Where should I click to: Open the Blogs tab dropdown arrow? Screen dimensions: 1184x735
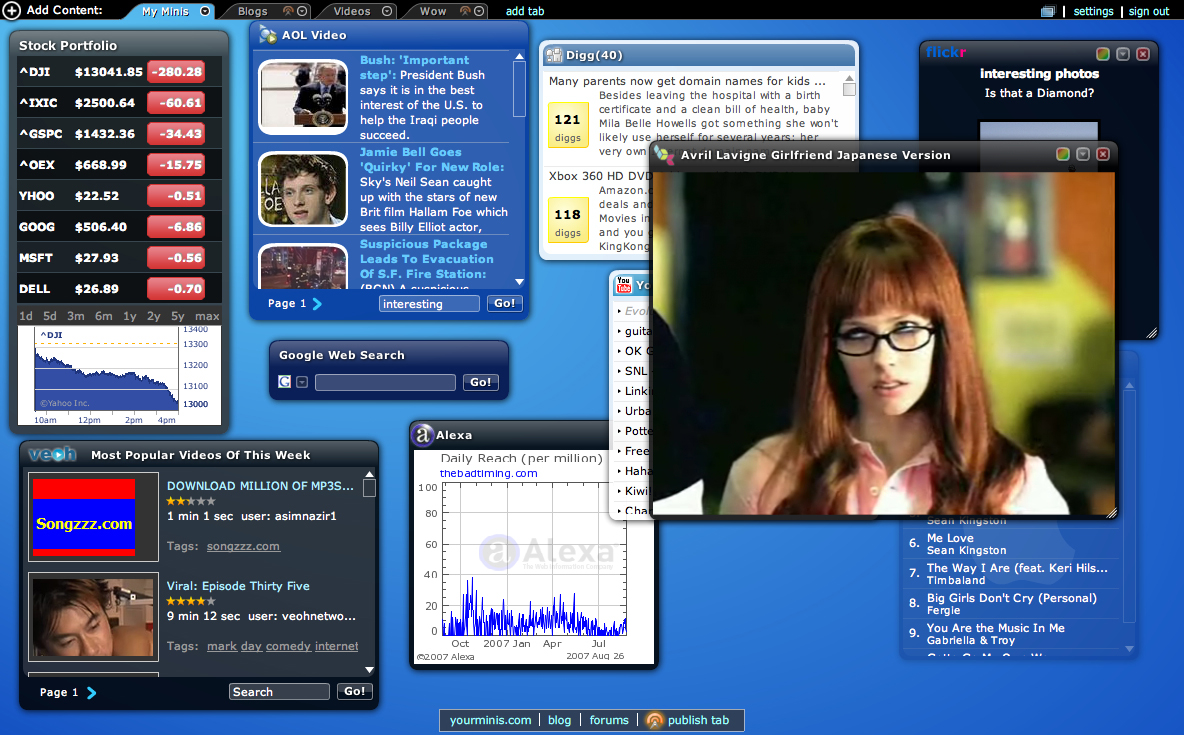(x=302, y=11)
